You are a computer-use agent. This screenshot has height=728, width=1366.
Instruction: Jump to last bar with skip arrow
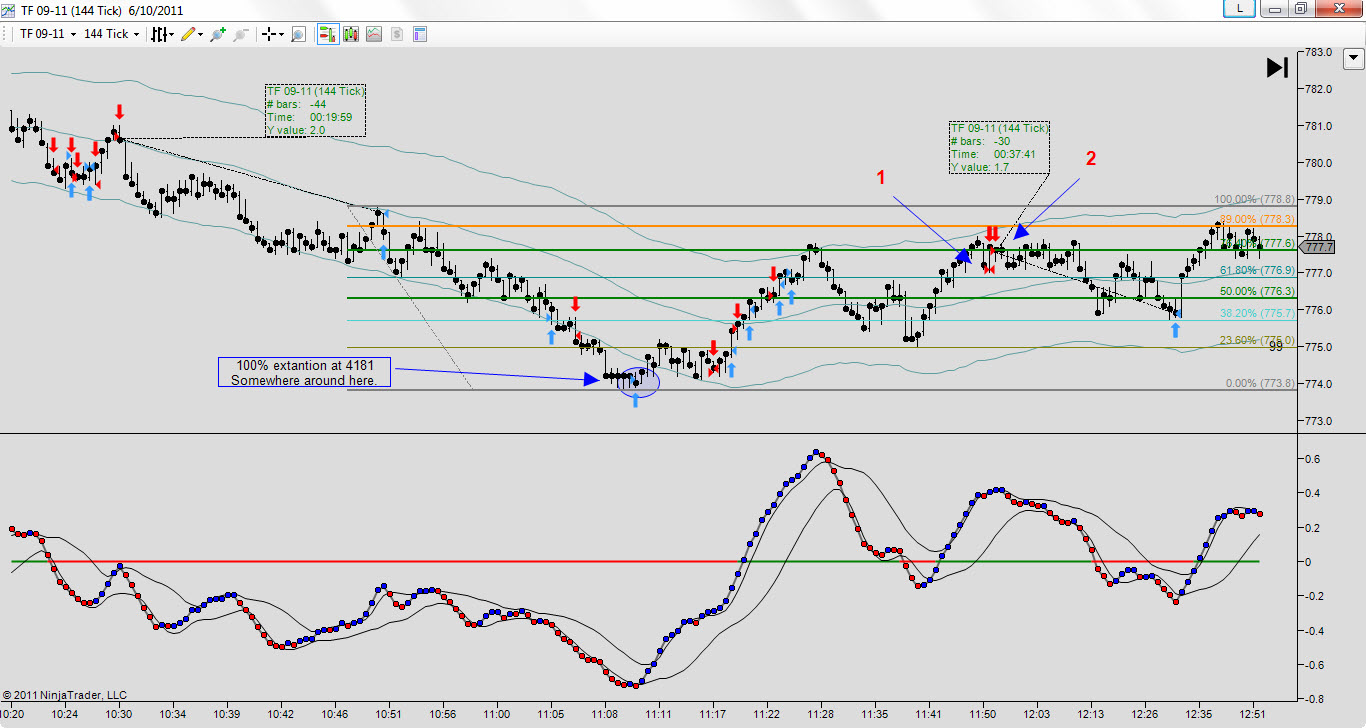[x=1277, y=67]
